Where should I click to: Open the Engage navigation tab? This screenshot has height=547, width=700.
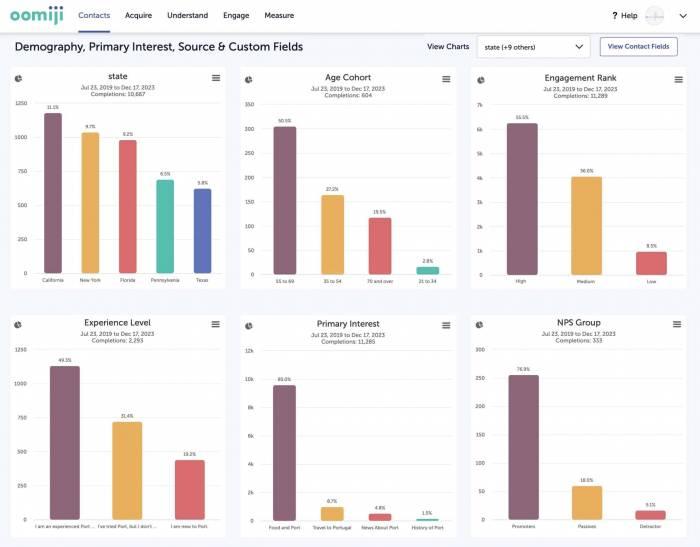pyautogui.click(x=237, y=16)
